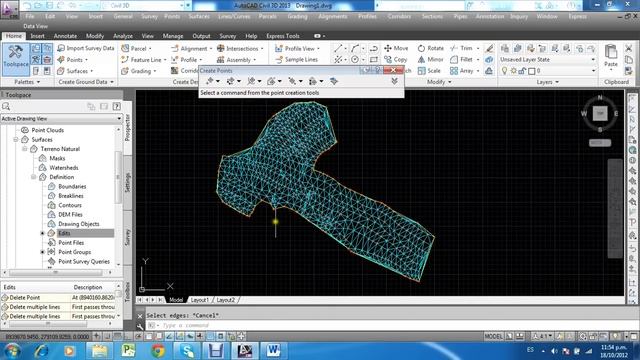Click the Cut scissors icon in Clipboard
Image resolution: width=640 pixels, height=360 pixels.
(629, 48)
